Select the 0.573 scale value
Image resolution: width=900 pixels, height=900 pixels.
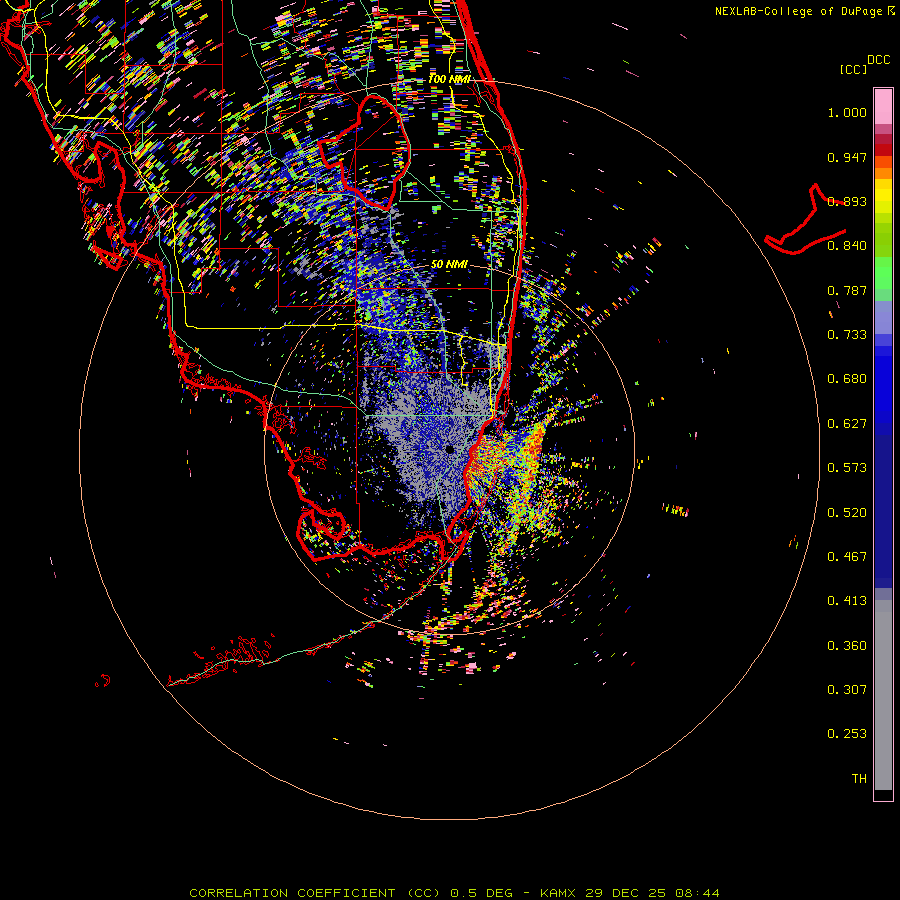(847, 468)
